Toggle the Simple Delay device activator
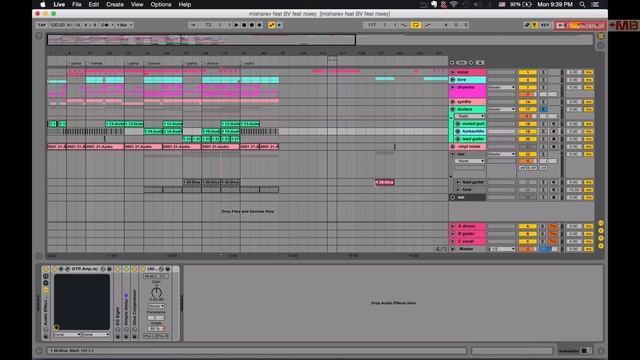The height and width of the screenshot is (360, 640). click(126, 269)
